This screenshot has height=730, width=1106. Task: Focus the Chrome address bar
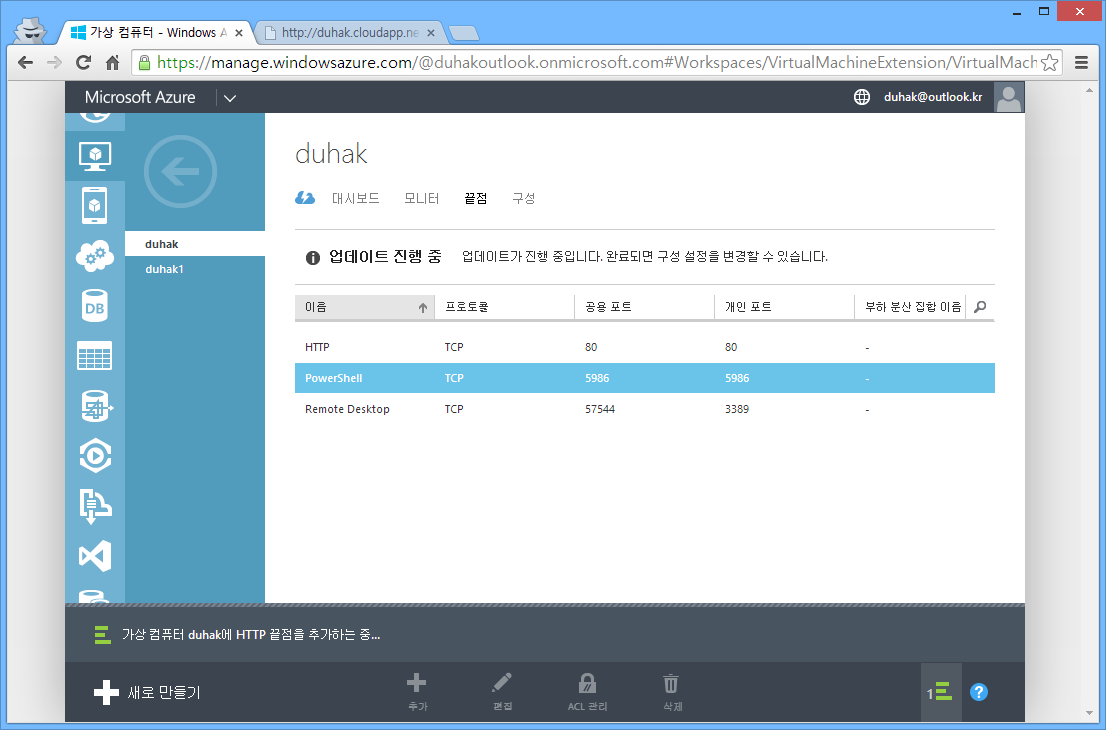596,63
